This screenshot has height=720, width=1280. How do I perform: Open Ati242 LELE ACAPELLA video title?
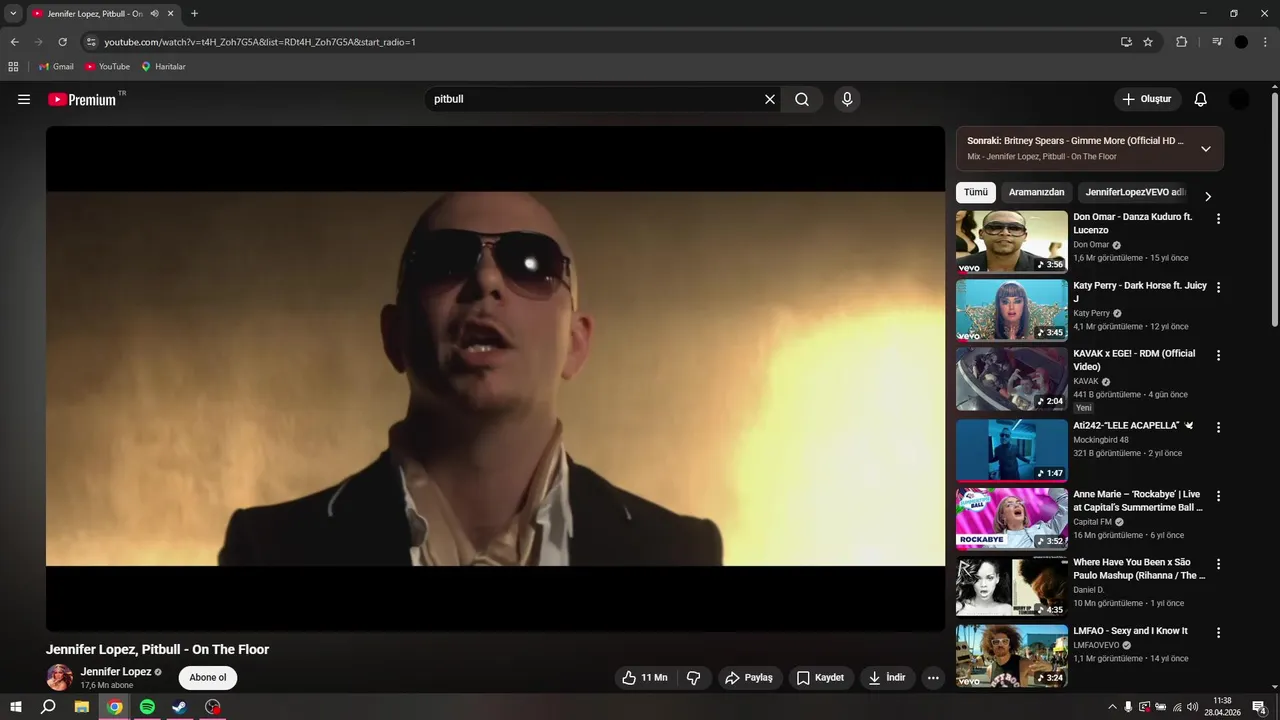(x=1133, y=426)
